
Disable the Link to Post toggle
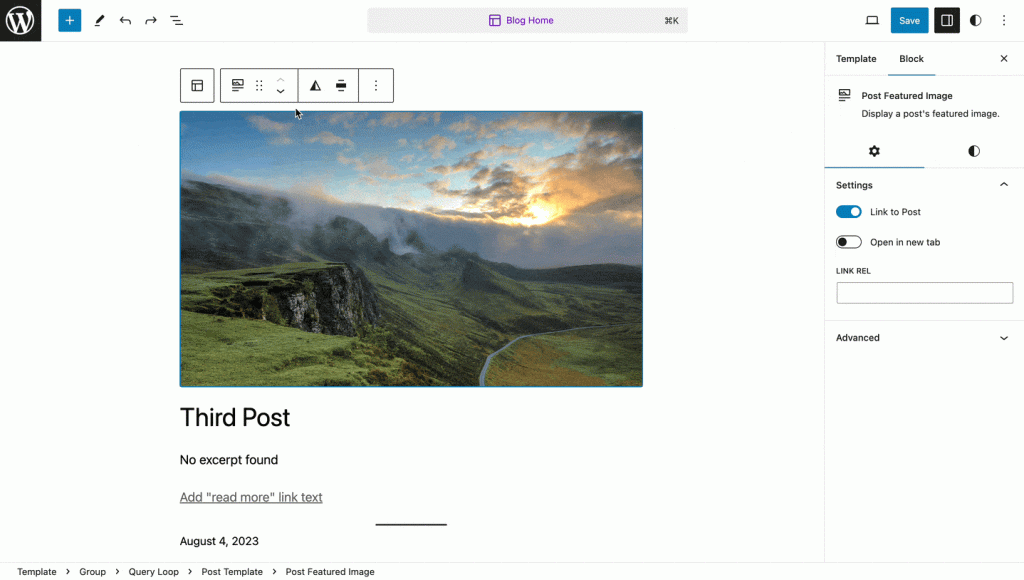click(849, 212)
